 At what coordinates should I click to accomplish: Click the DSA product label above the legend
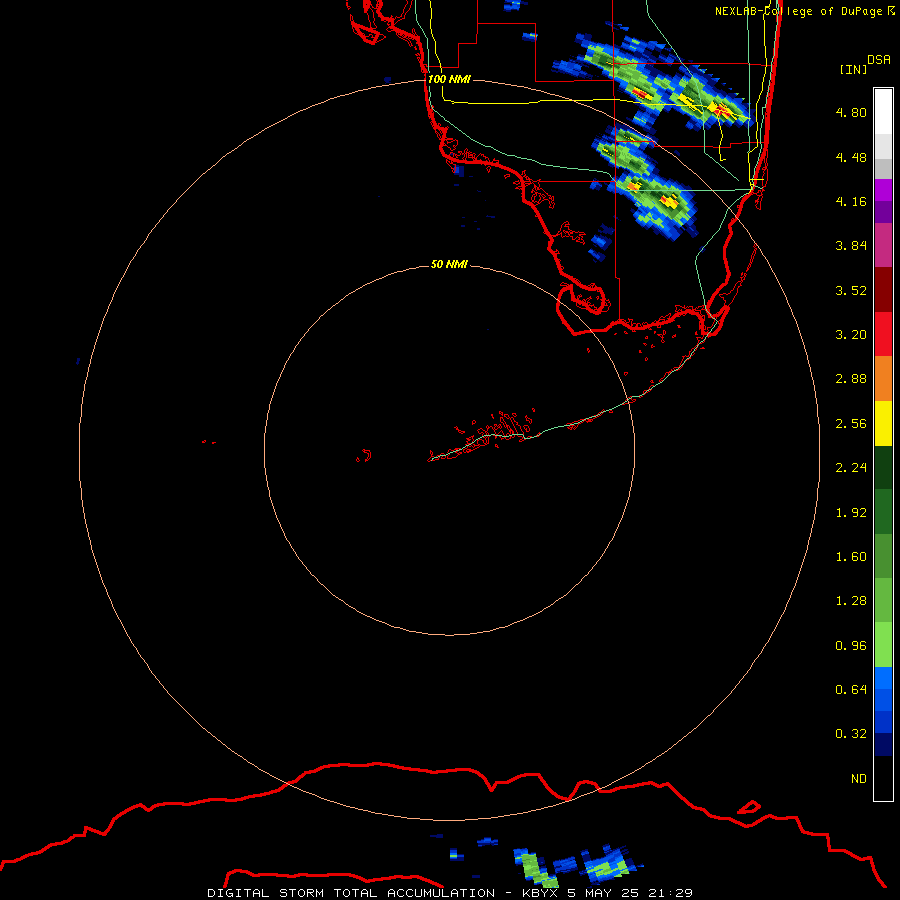[x=879, y=59]
